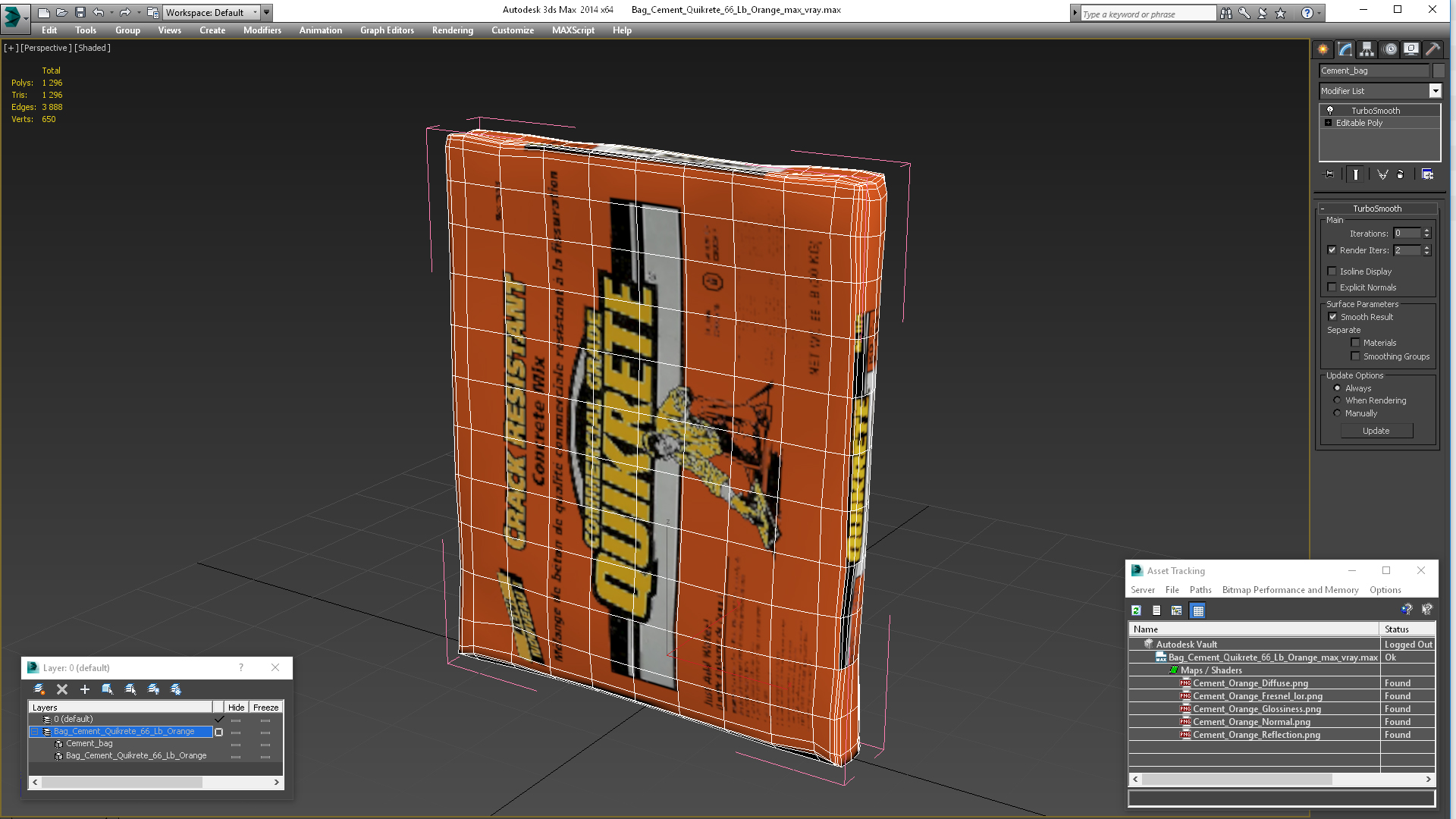Remove modifier from the stack icon

pyautogui.click(x=1401, y=174)
